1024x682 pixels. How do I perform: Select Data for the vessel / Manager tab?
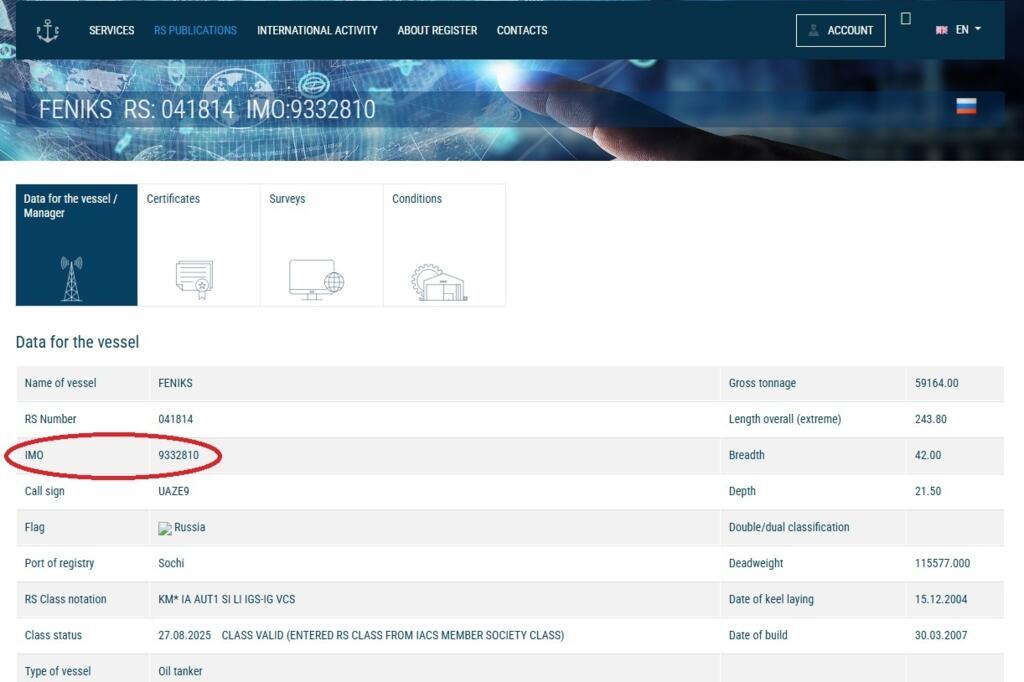pyautogui.click(x=71, y=206)
